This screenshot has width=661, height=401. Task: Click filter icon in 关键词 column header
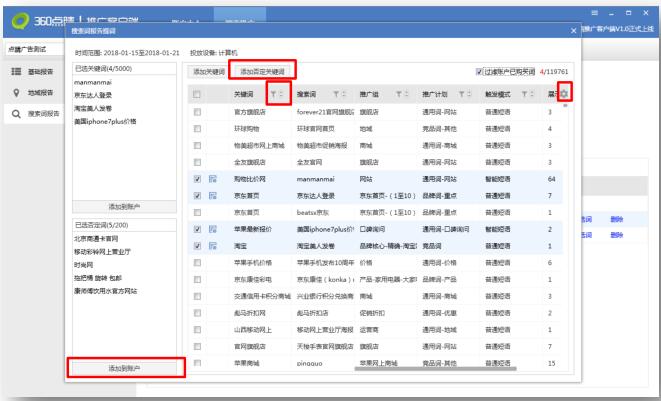(272, 93)
